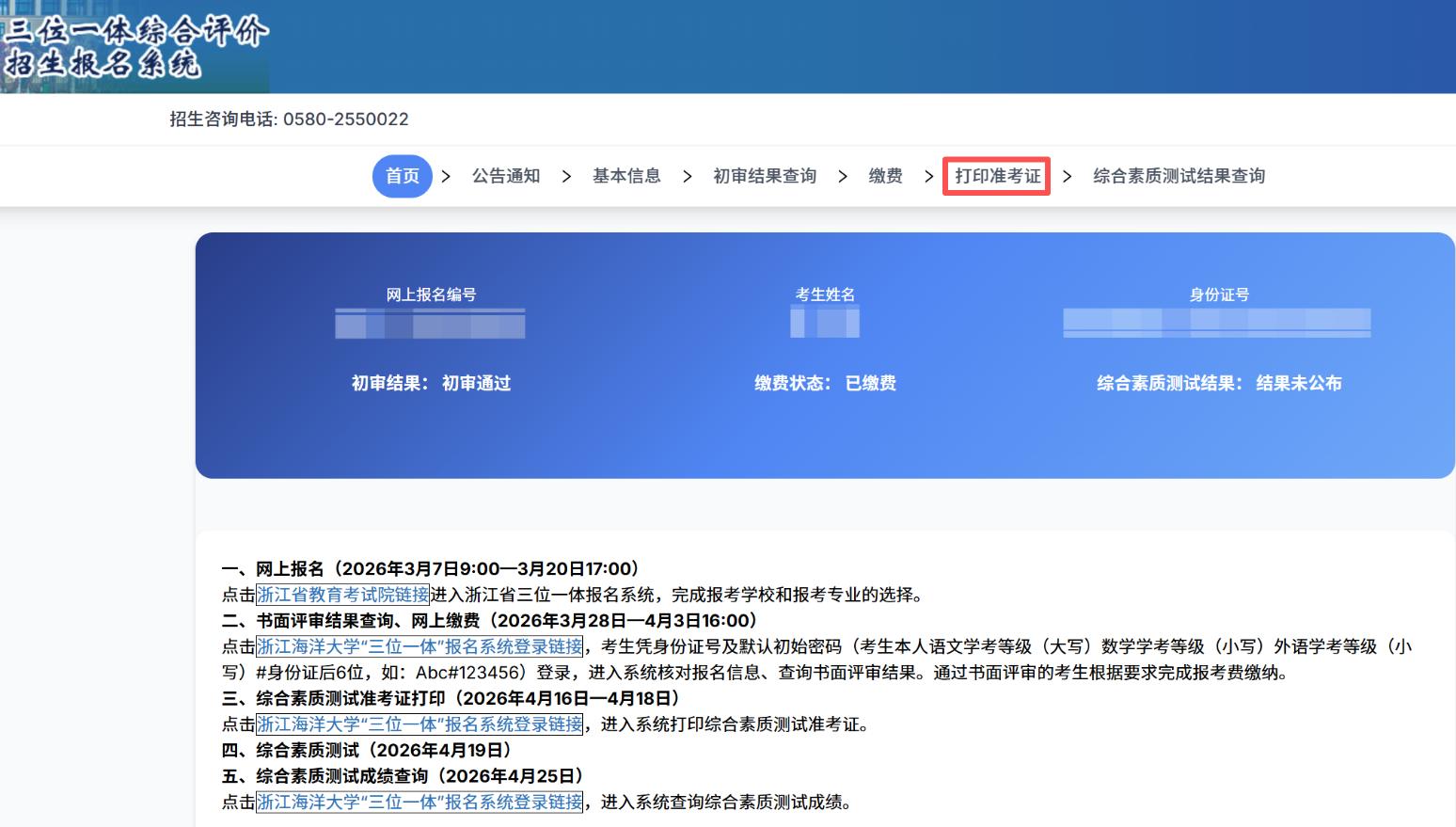The image size is (1456, 827).
Task: Click the blurred 网上报名编号 value
Action: [x=430, y=324]
